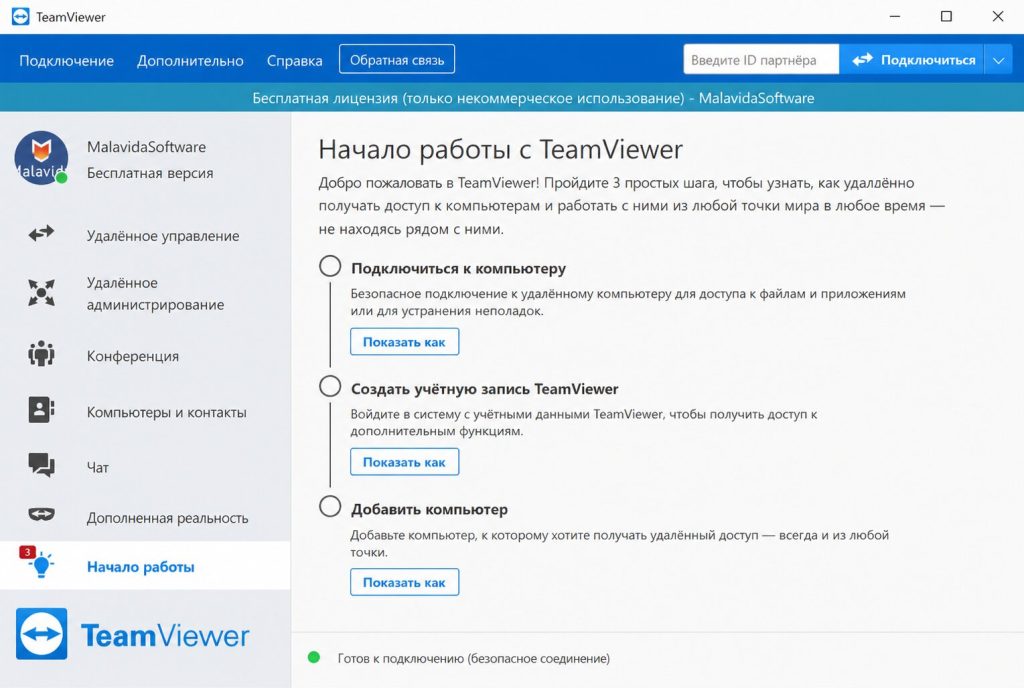Viewport: 1024px width, 688px height.
Task: Open the Конференция section
Action: pos(145,356)
